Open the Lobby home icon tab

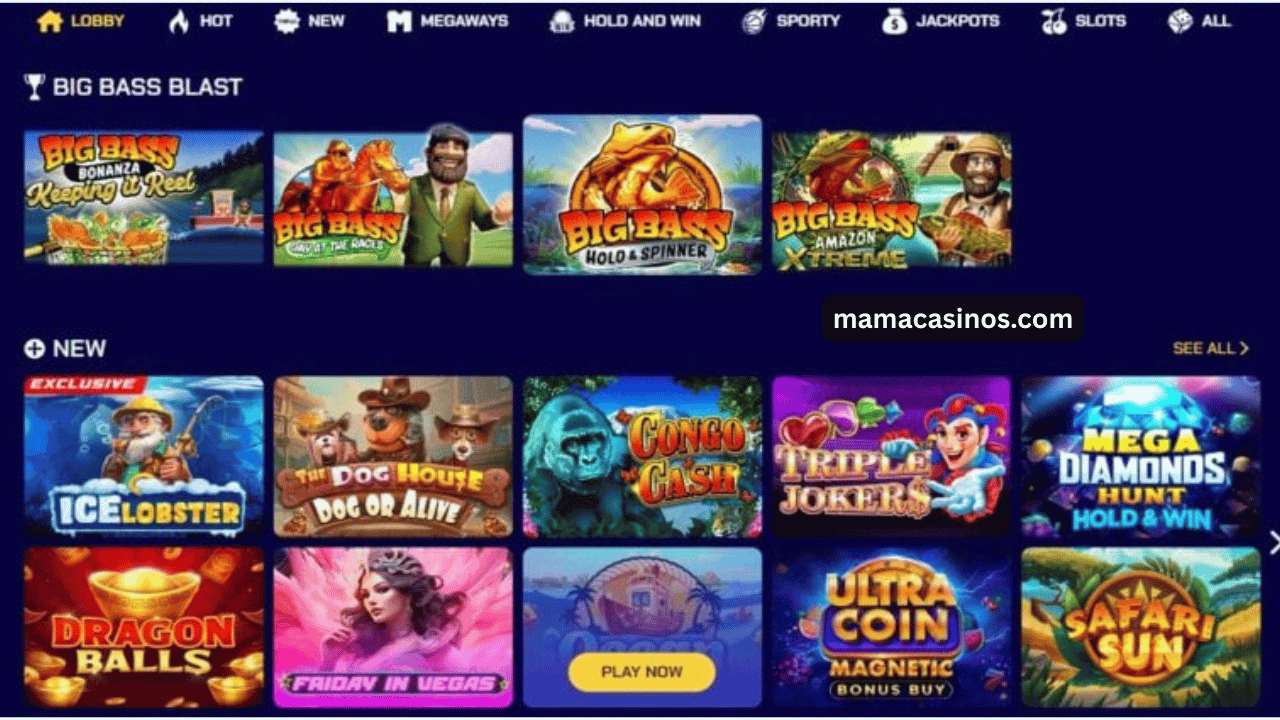coord(50,21)
